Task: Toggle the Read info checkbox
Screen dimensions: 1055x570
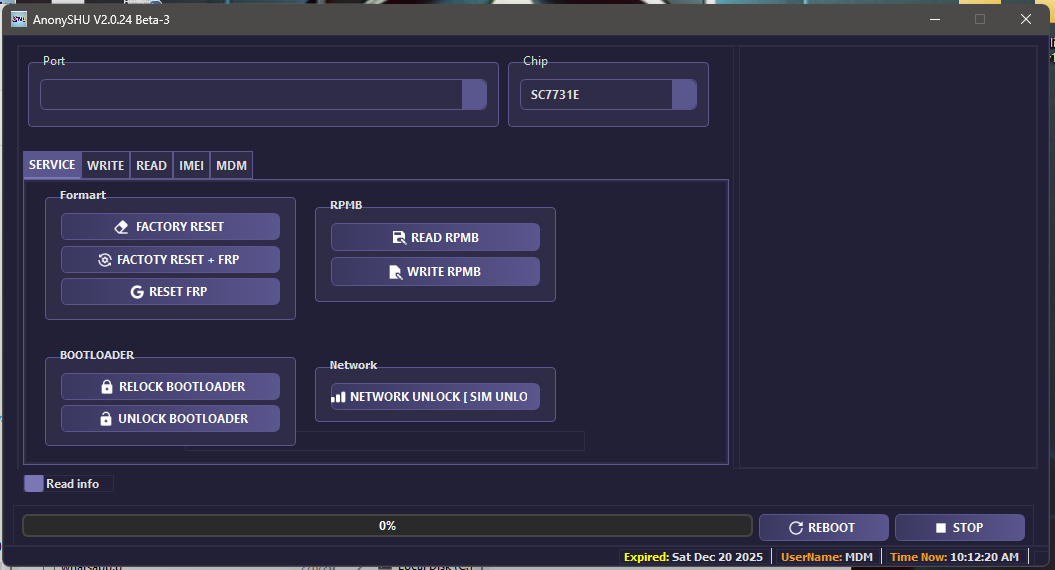Action: [x=34, y=484]
